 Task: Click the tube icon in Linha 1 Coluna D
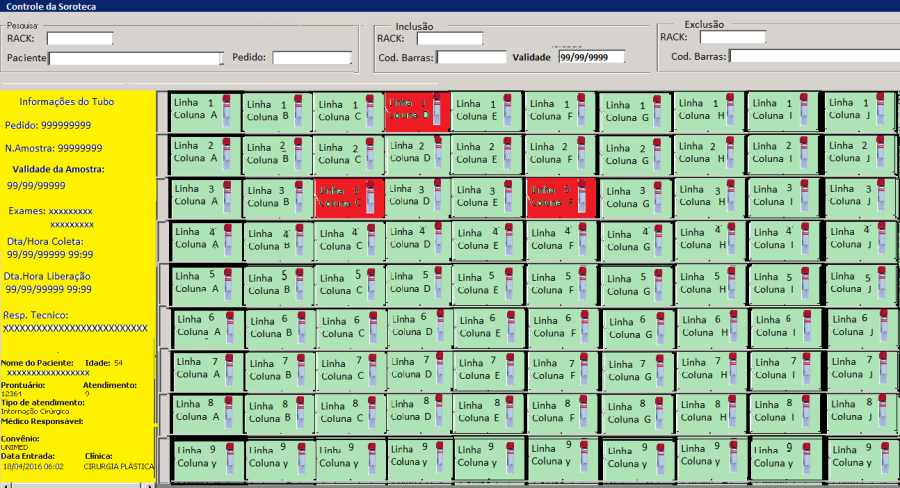tap(437, 109)
